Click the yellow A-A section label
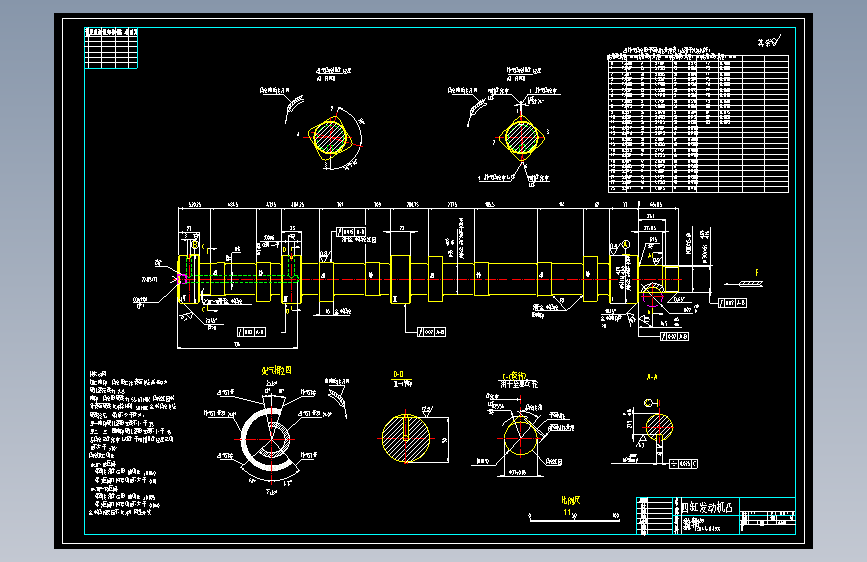This screenshot has height=562, width=867. click(652, 377)
